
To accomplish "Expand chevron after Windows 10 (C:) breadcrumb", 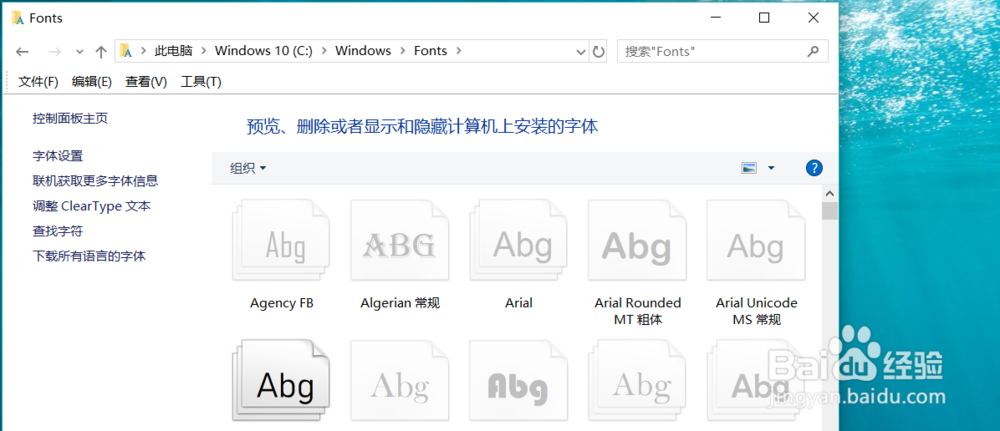I will (324, 51).
